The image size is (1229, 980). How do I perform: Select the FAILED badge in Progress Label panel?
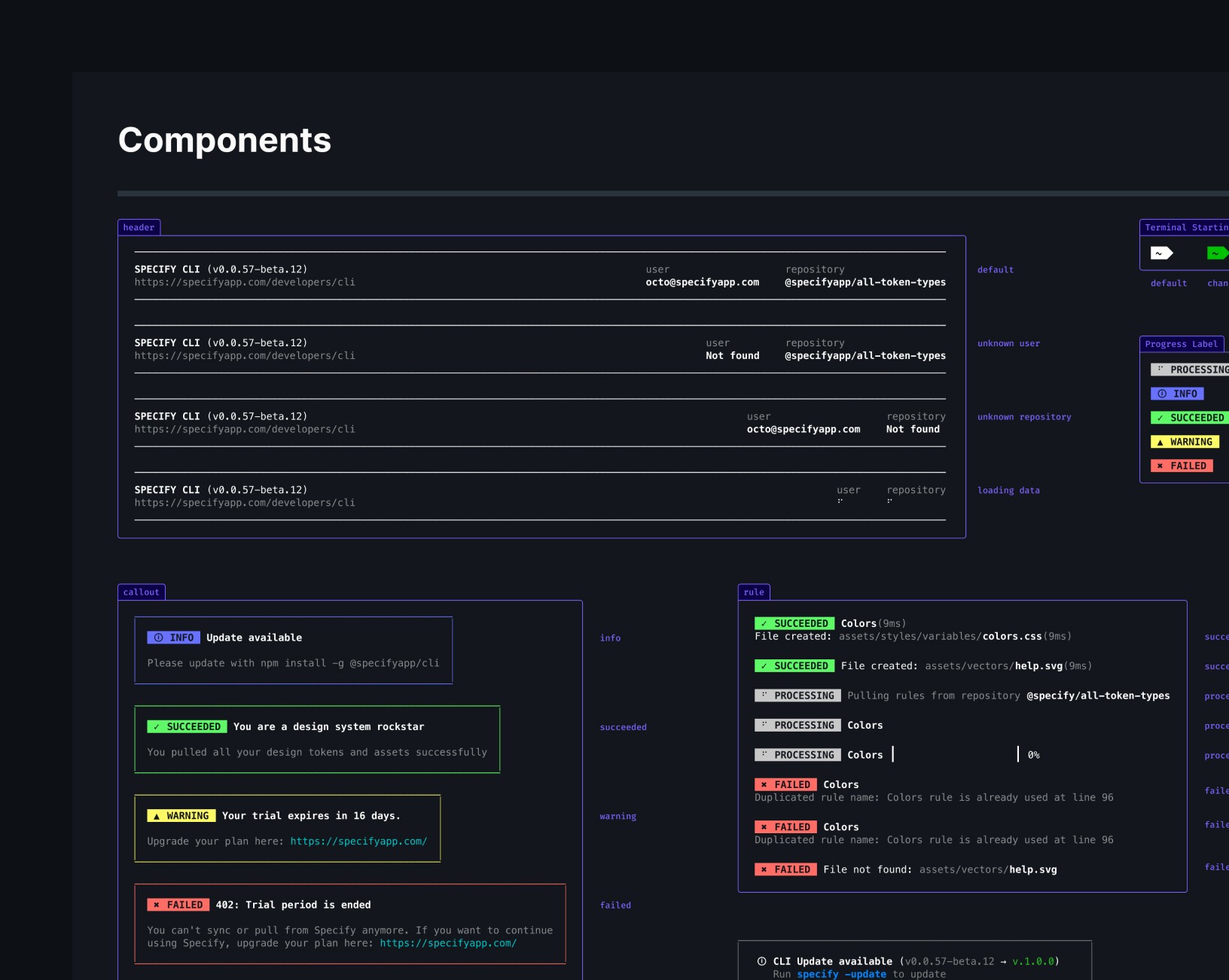(1182, 466)
